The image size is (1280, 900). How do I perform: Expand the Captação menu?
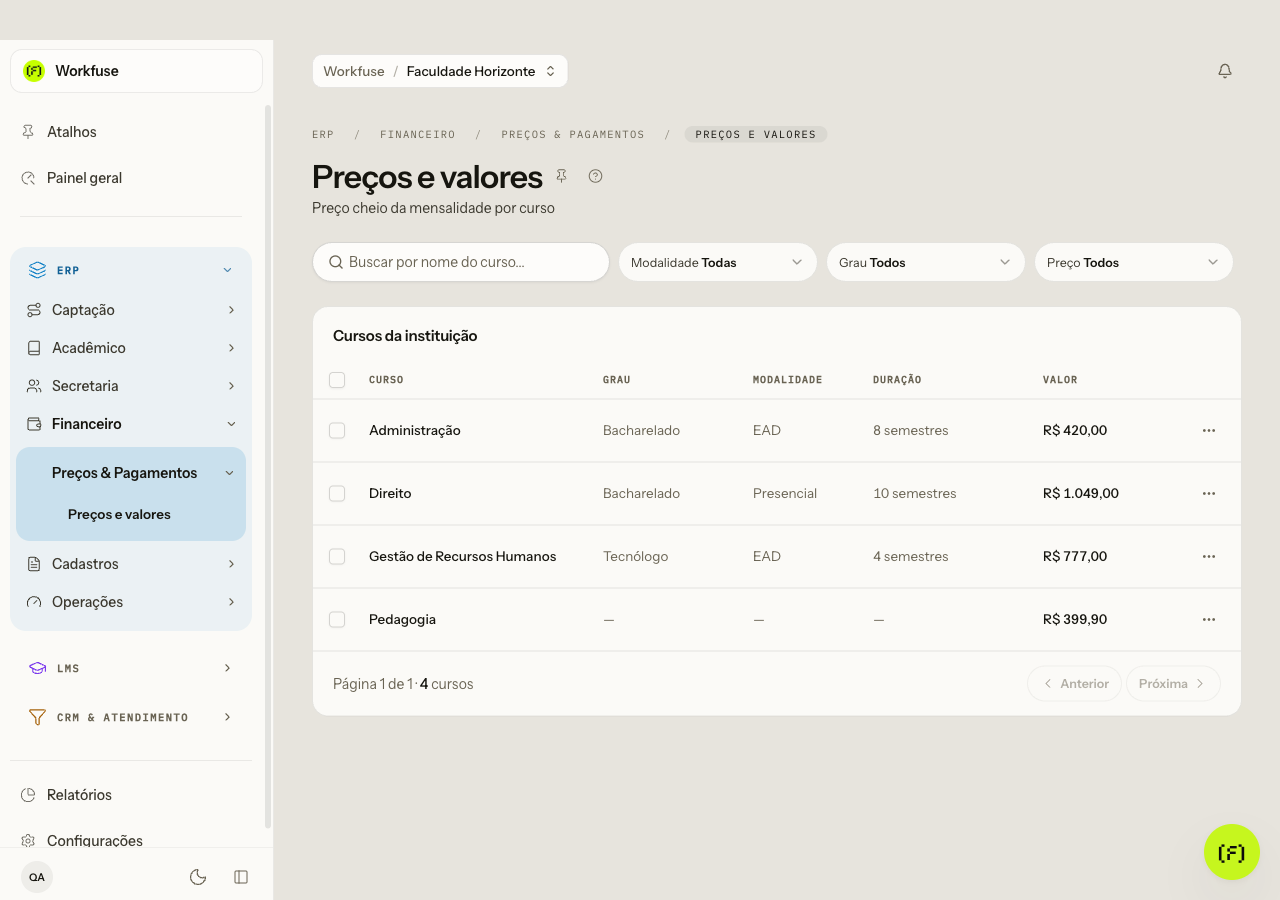(131, 310)
